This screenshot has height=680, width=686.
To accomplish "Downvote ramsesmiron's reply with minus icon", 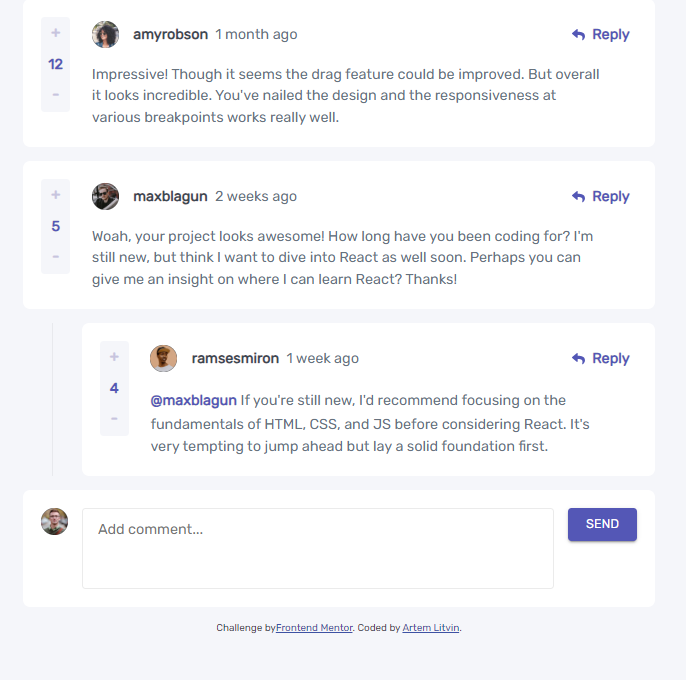I will 114,418.
